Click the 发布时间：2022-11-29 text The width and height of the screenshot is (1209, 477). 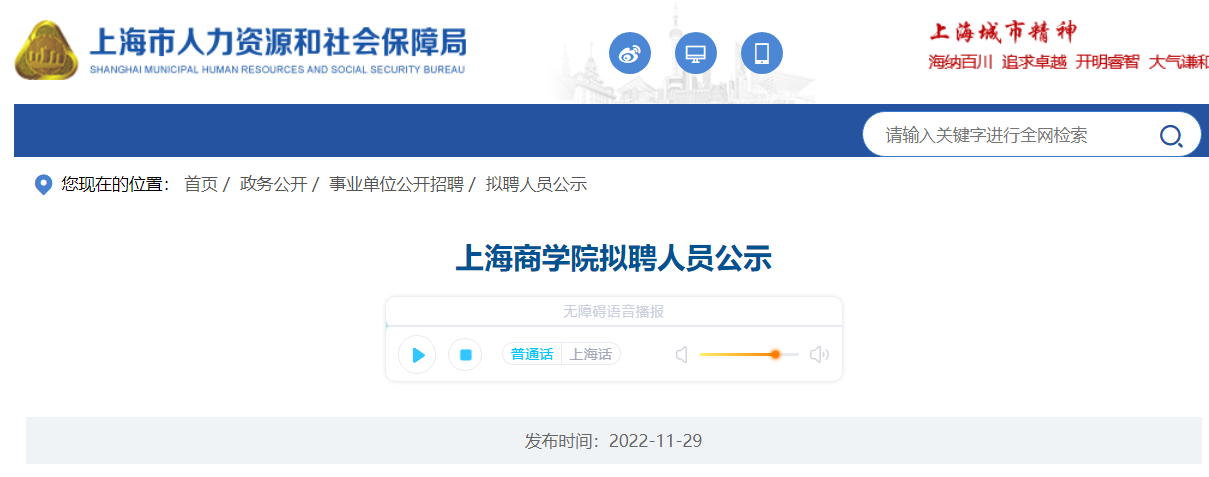point(614,440)
